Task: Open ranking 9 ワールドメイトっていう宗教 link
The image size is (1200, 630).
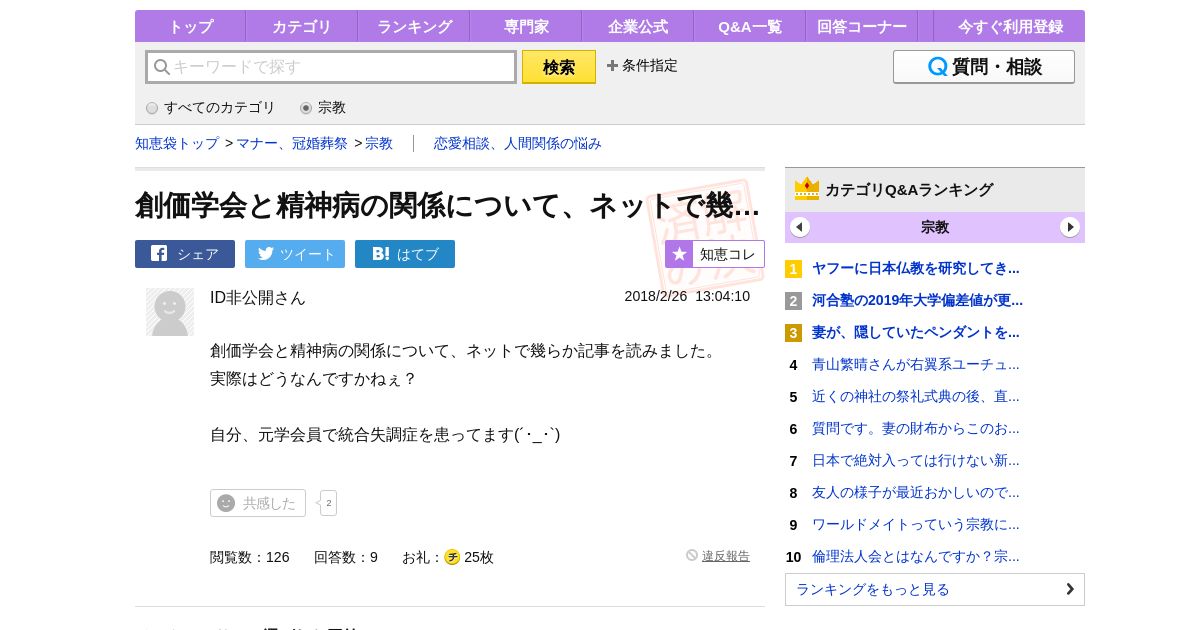Action: pyautogui.click(x=916, y=524)
